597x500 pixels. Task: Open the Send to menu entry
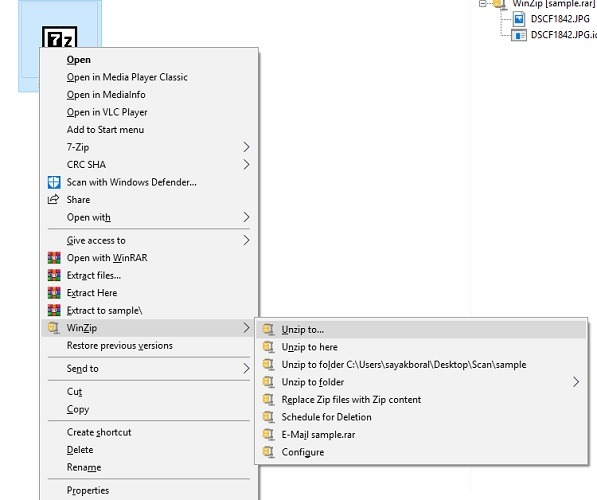[x=149, y=368]
